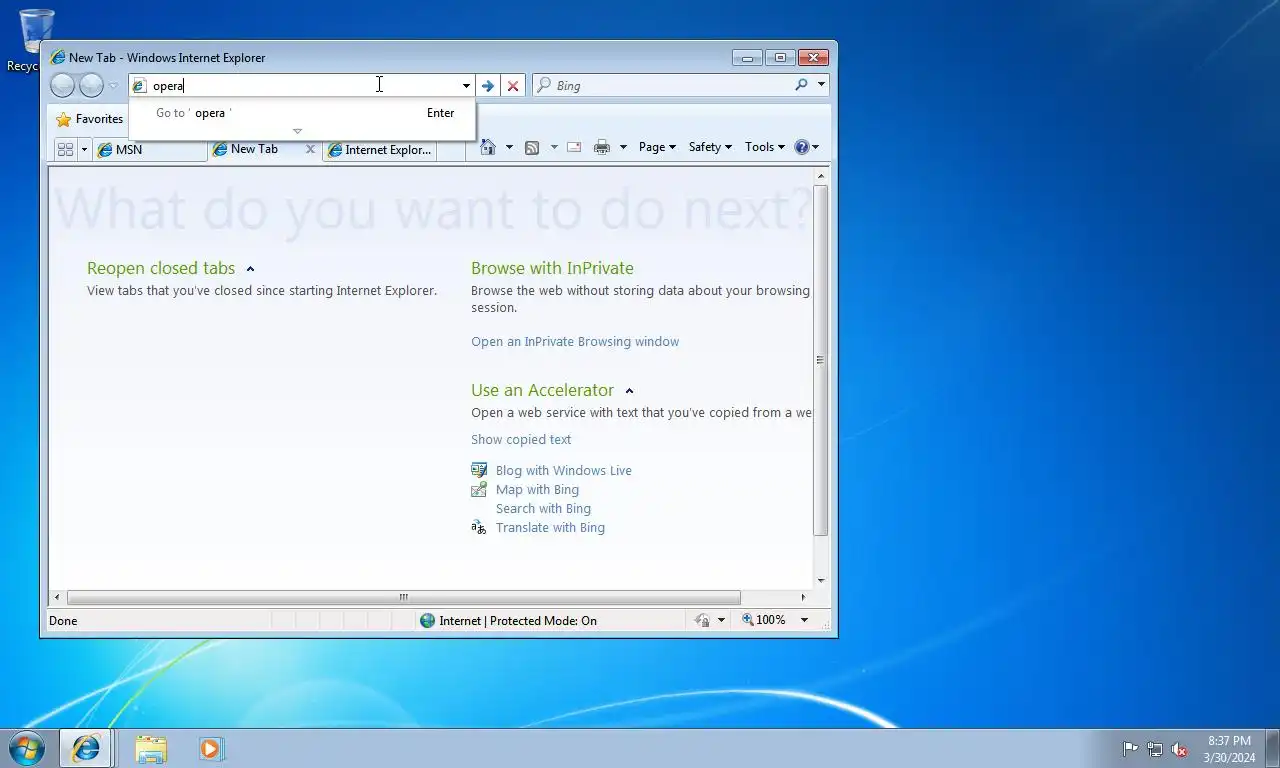Viewport: 1280px width, 768px height.
Task: Open the Favorites star button
Action: [x=89, y=119]
